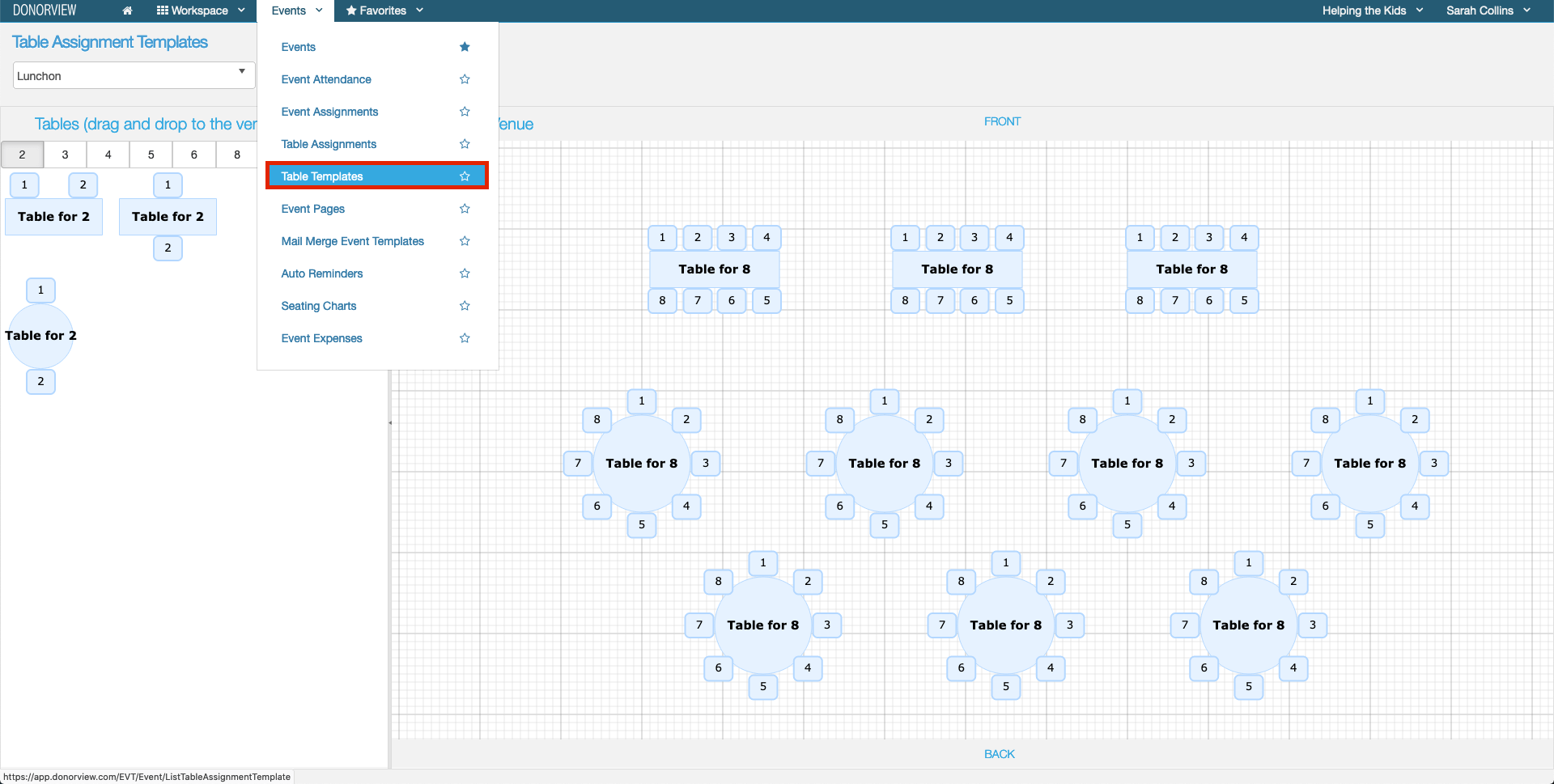
Task: Click the DONORVIEW logo
Action: coord(45,11)
